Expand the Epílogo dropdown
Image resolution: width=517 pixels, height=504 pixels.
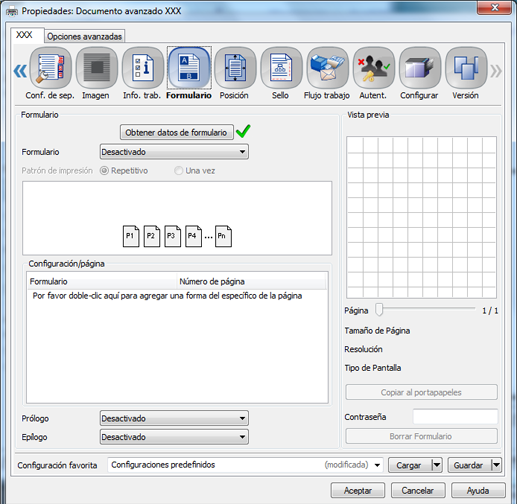click(x=174, y=437)
